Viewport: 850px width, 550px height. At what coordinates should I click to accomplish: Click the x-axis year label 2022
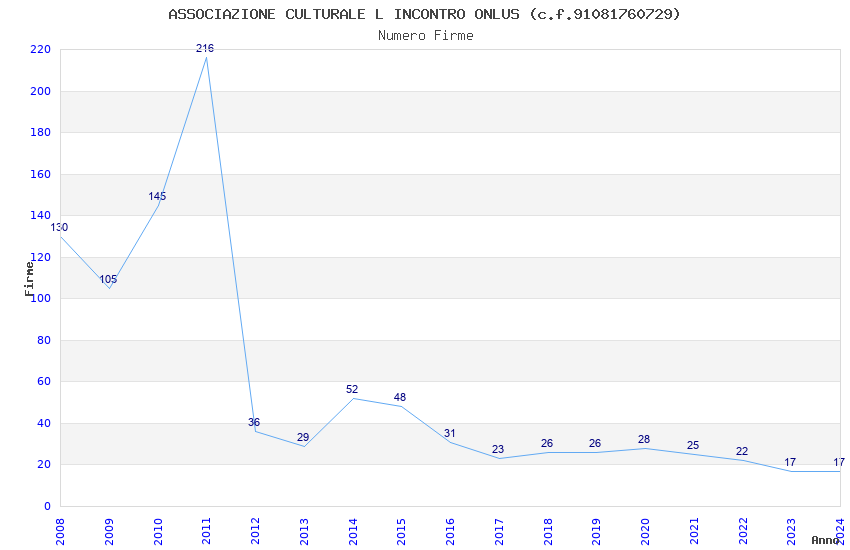pos(743,532)
